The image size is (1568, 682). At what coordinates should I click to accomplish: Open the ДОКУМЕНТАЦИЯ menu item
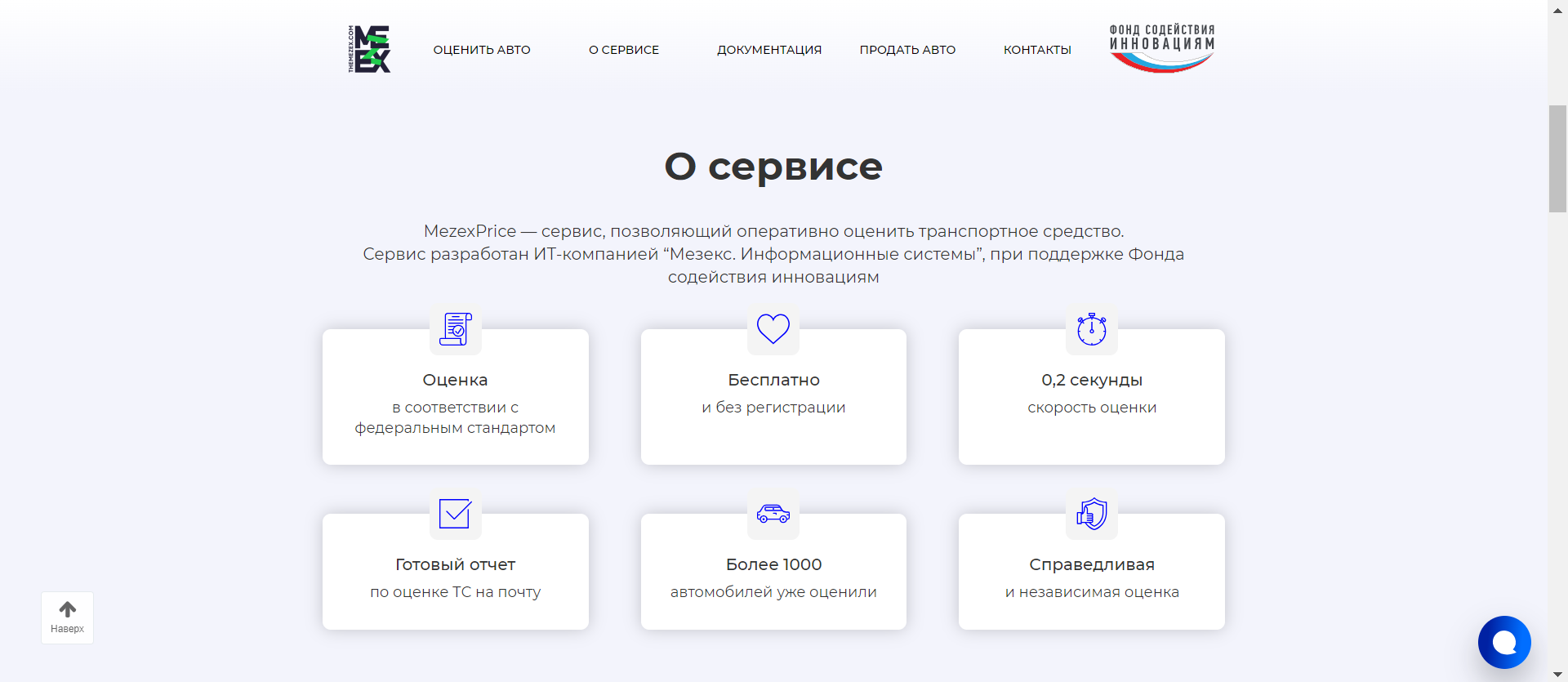point(769,50)
